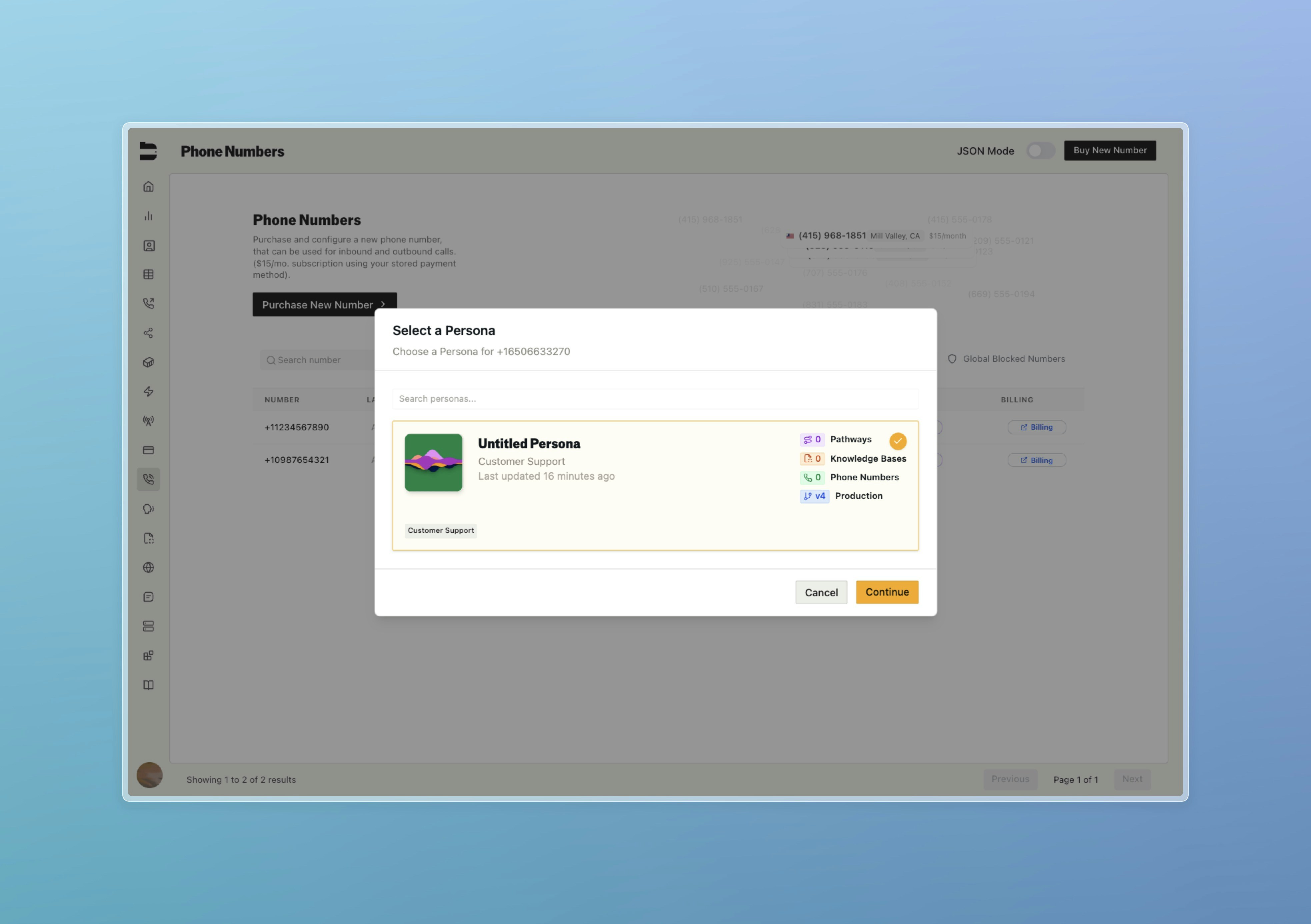Cancel the persona selection dialog
The height and width of the screenshot is (924, 1311).
point(820,593)
